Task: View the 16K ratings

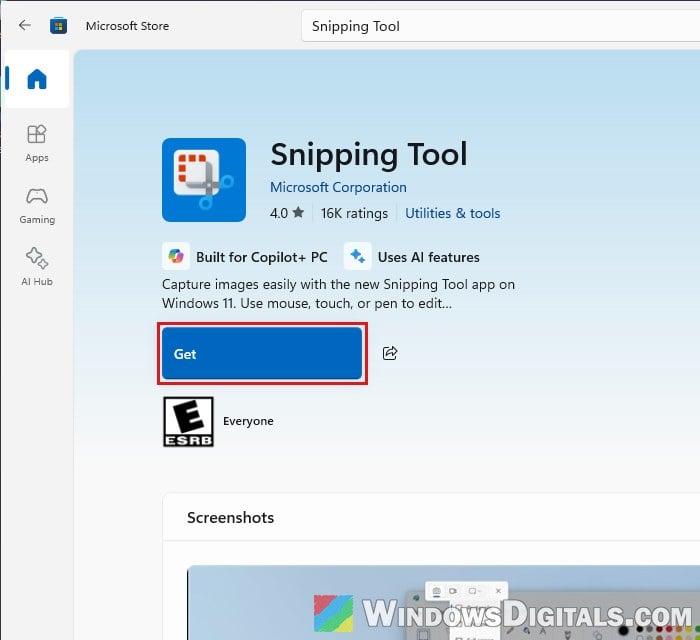Action: coord(354,213)
